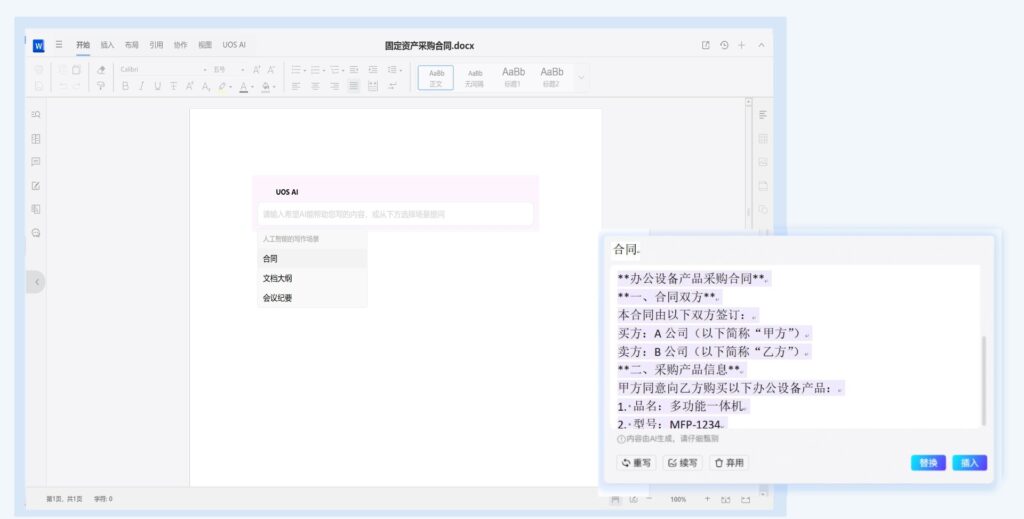Expand the styles gallery chevron
Screen dimensions: 1024x519
[582, 77]
